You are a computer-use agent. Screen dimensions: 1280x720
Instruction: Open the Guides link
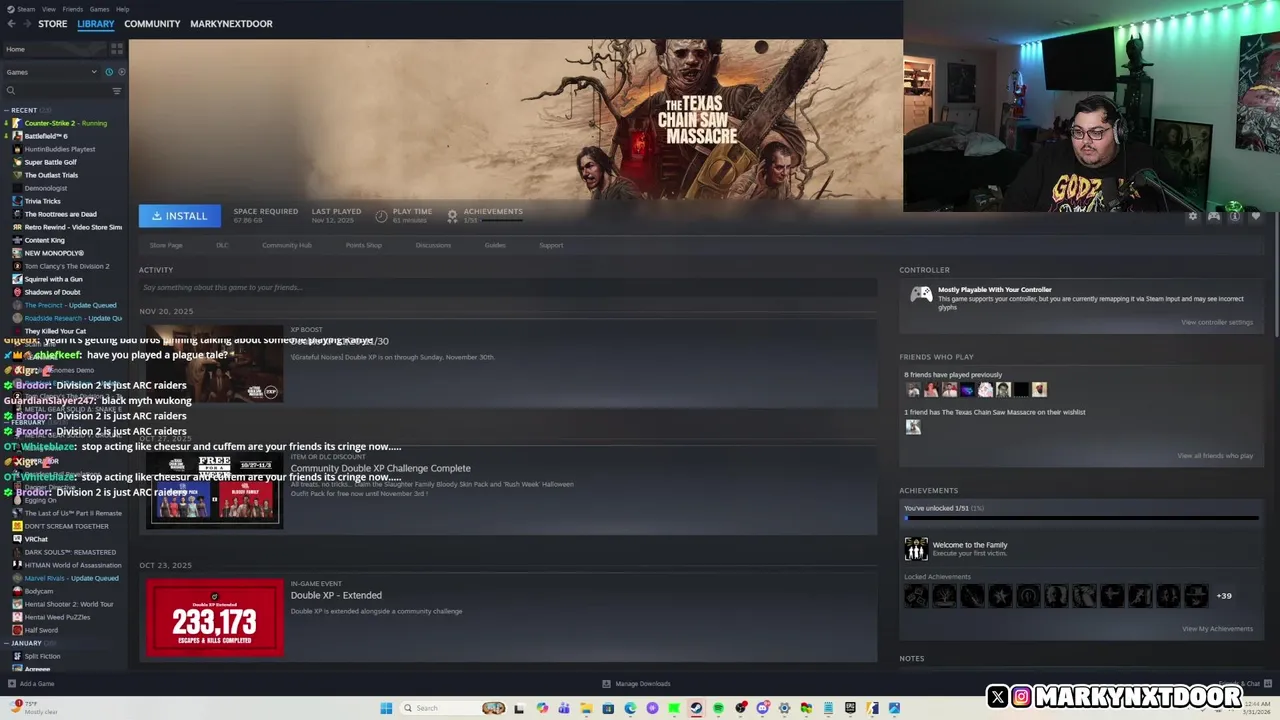pos(495,245)
